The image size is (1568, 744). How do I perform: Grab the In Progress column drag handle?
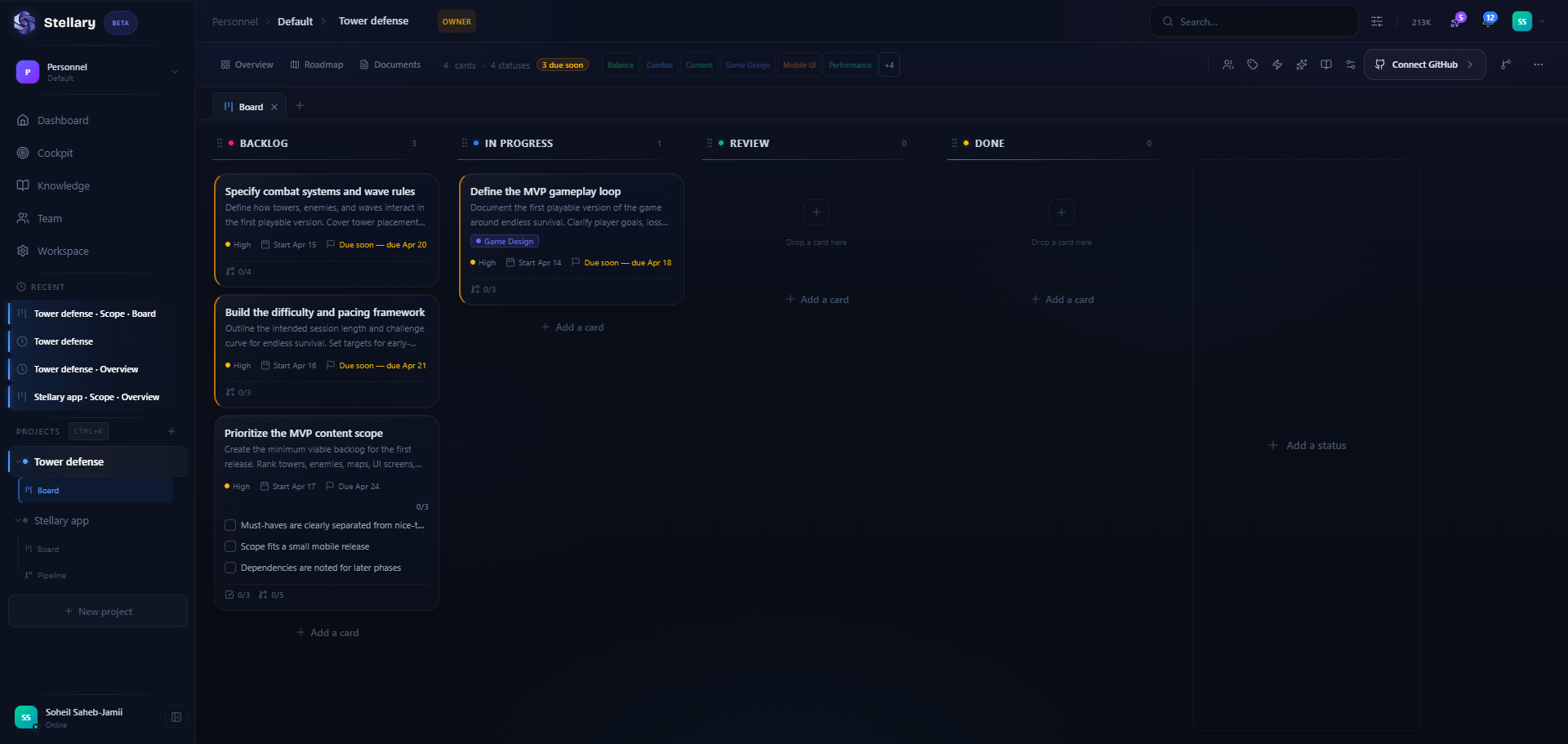coord(465,143)
